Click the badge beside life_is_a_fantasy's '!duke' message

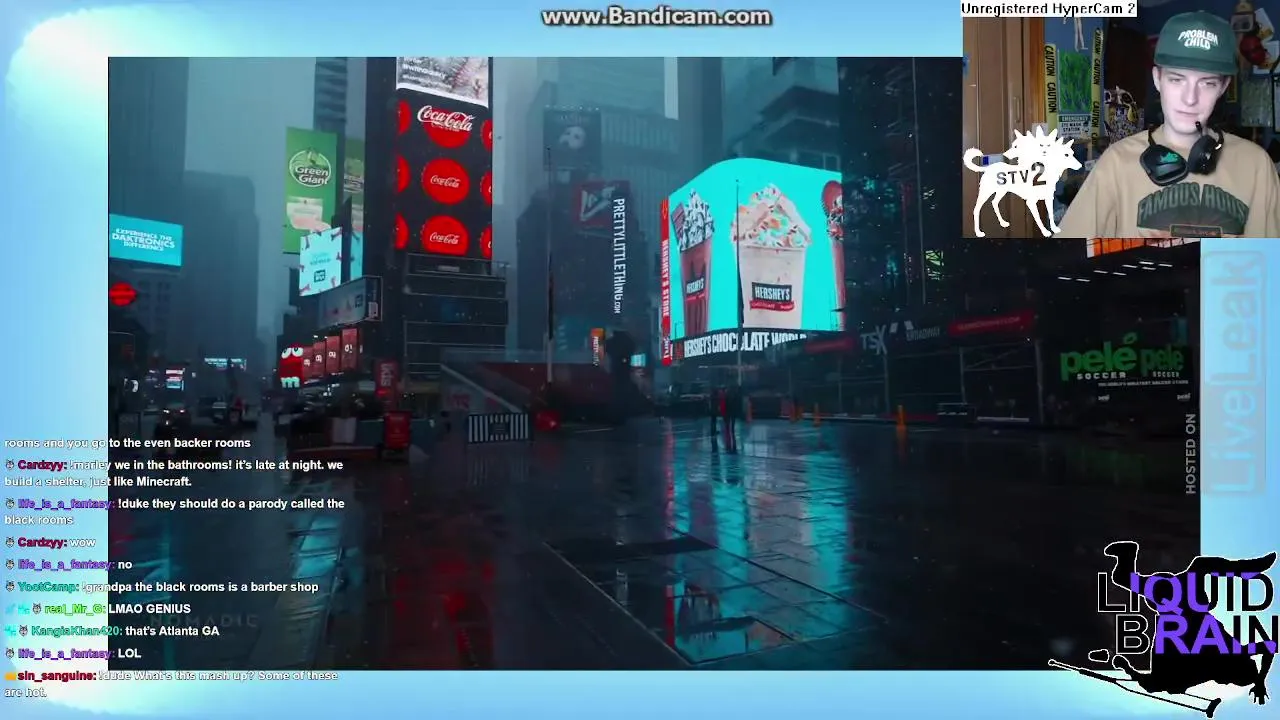tap(10, 504)
